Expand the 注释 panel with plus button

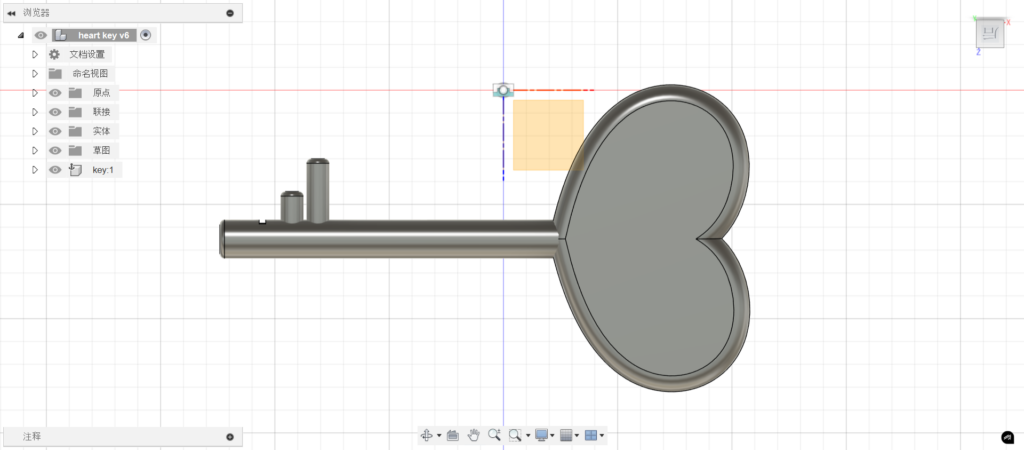[x=229, y=437]
